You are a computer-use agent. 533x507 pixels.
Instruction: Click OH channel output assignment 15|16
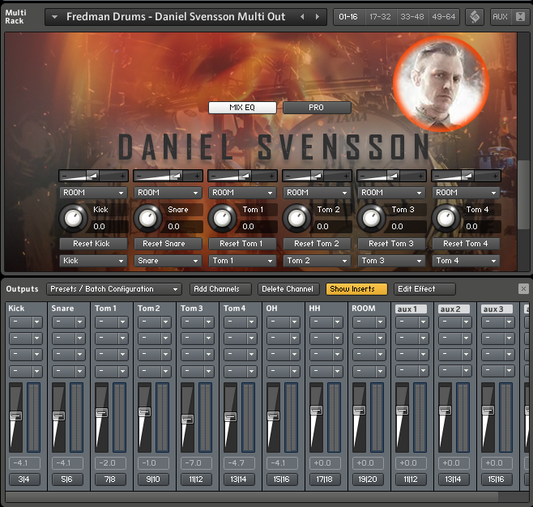281,479
